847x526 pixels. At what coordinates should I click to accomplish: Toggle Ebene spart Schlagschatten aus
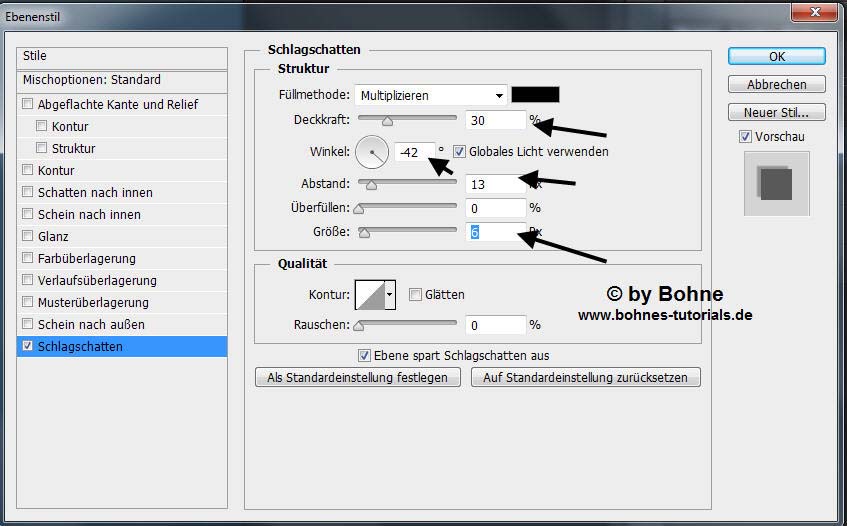365,356
